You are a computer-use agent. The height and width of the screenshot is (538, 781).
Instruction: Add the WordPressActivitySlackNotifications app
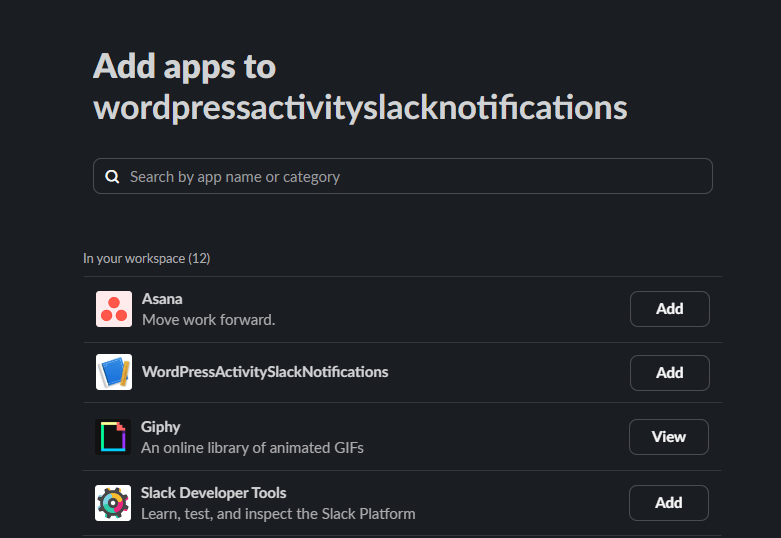click(669, 373)
